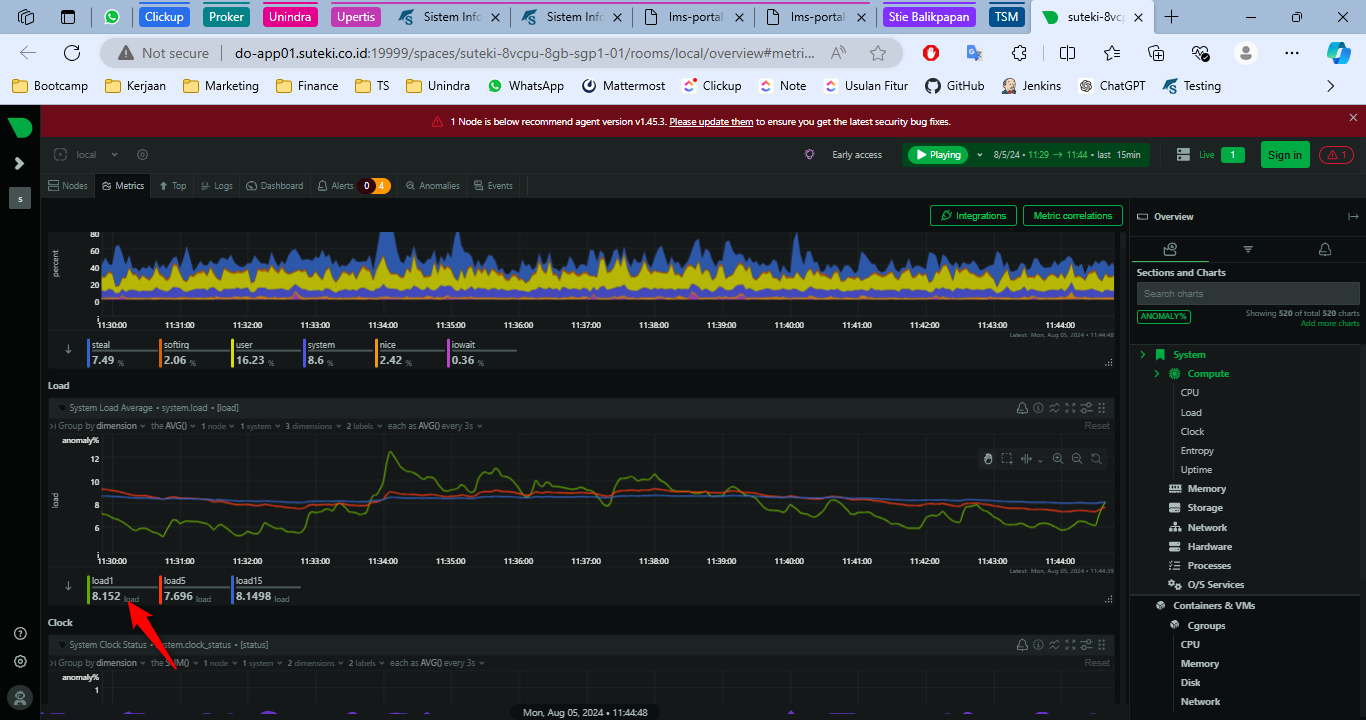Open Load chart alert bell icon
This screenshot has height=720, width=1366.
(x=1022, y=408)
